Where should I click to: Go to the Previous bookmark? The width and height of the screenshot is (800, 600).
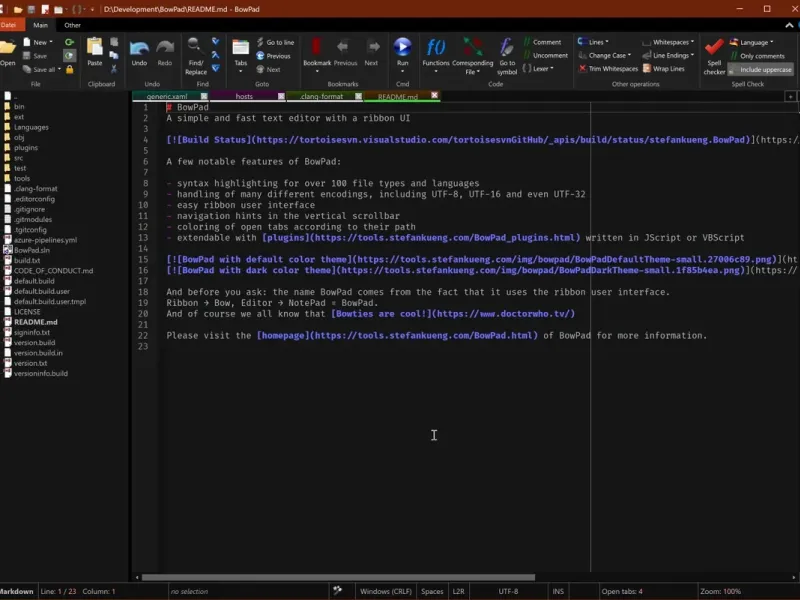[x=345, y=50]
